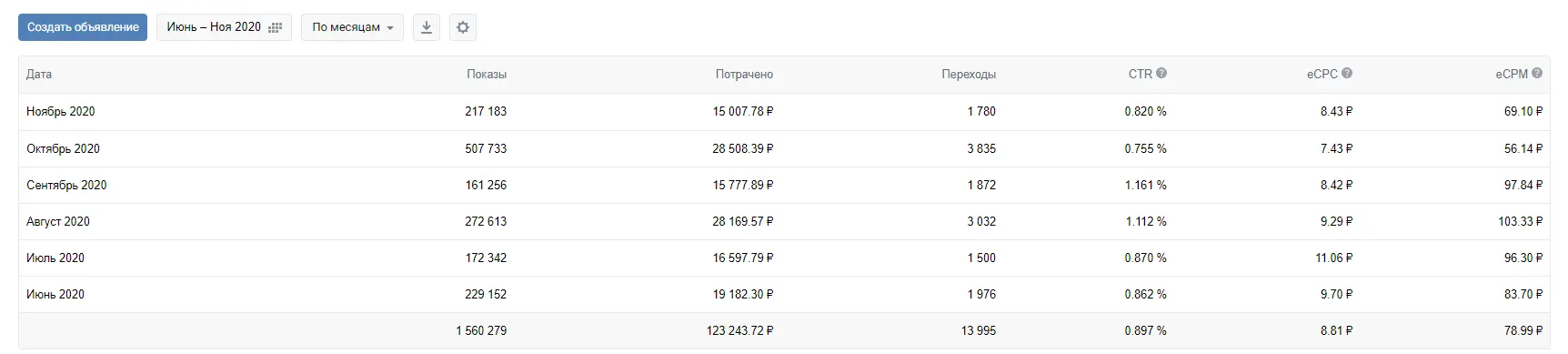The image size is (1568, 354).
Task: Select the Июль 2020 row
Action: [x=784, y=258]
